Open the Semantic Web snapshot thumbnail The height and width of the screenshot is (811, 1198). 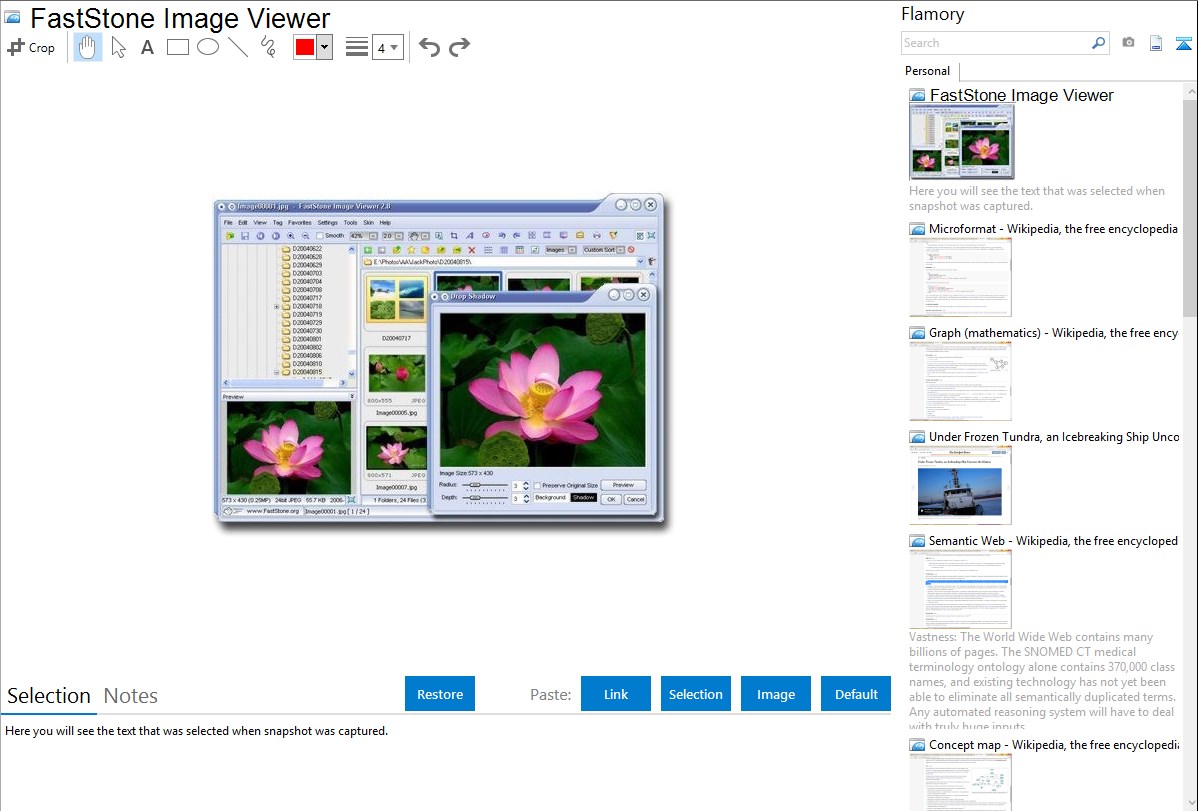pyautogui.click(x=960, y=589)
